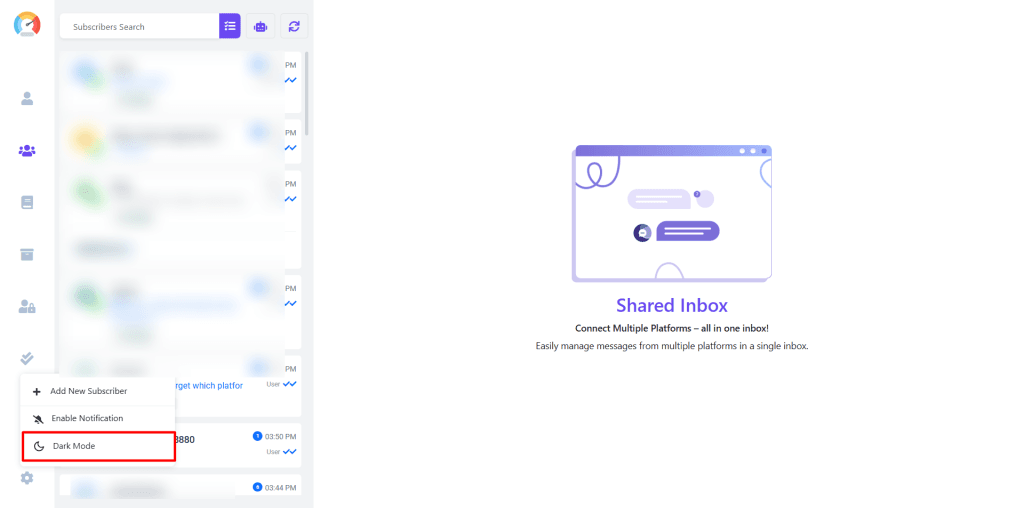Open the settings gear icon
The image size is (1024, 508).
pyautogui.click(x=27, y=478)
